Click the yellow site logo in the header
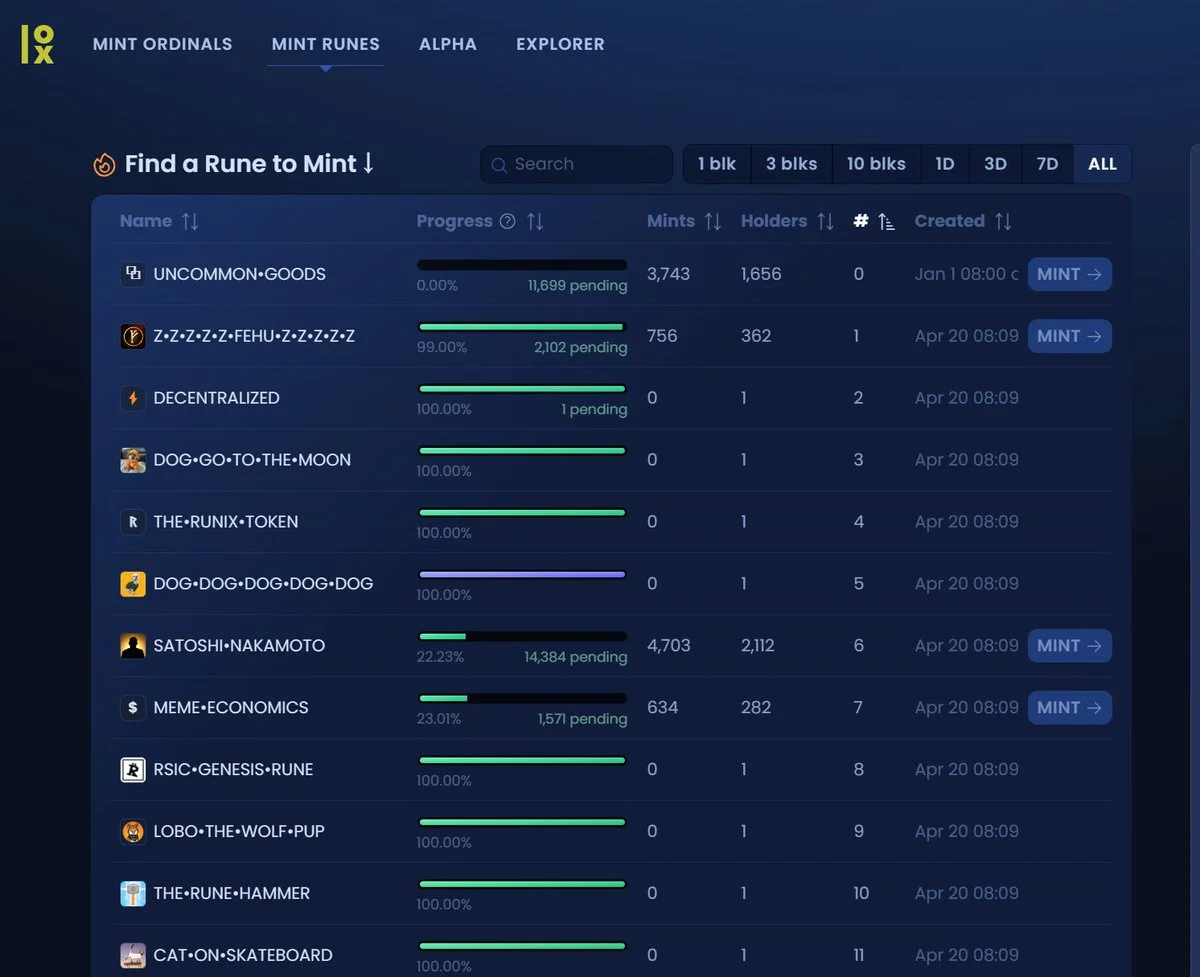Screen dimensions: 1200x977 point(37,44)
